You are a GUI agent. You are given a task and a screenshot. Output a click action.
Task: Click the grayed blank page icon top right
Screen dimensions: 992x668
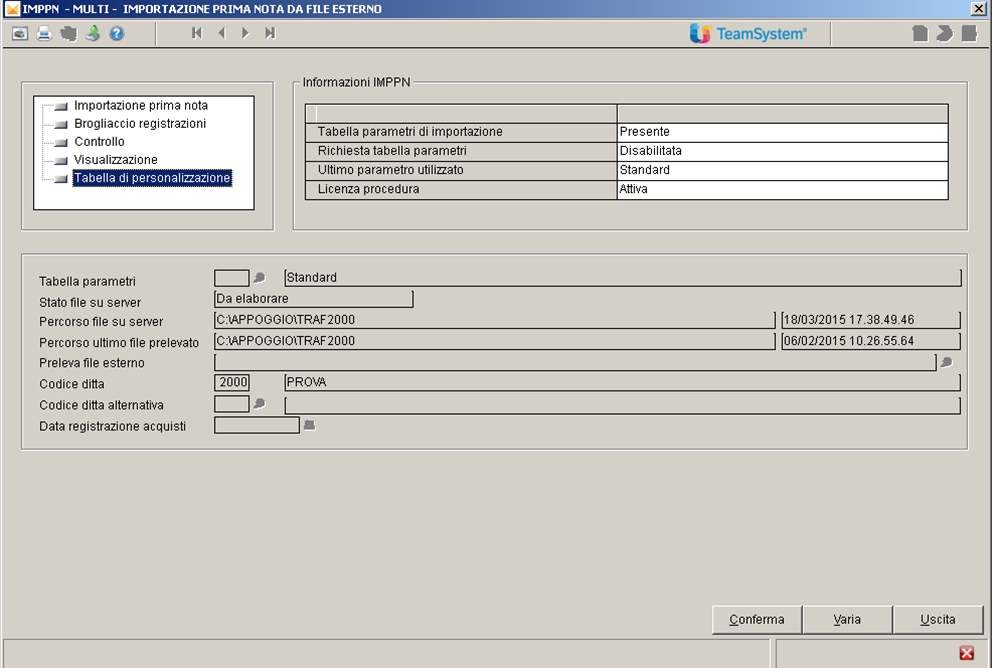(x=920, y=34)
